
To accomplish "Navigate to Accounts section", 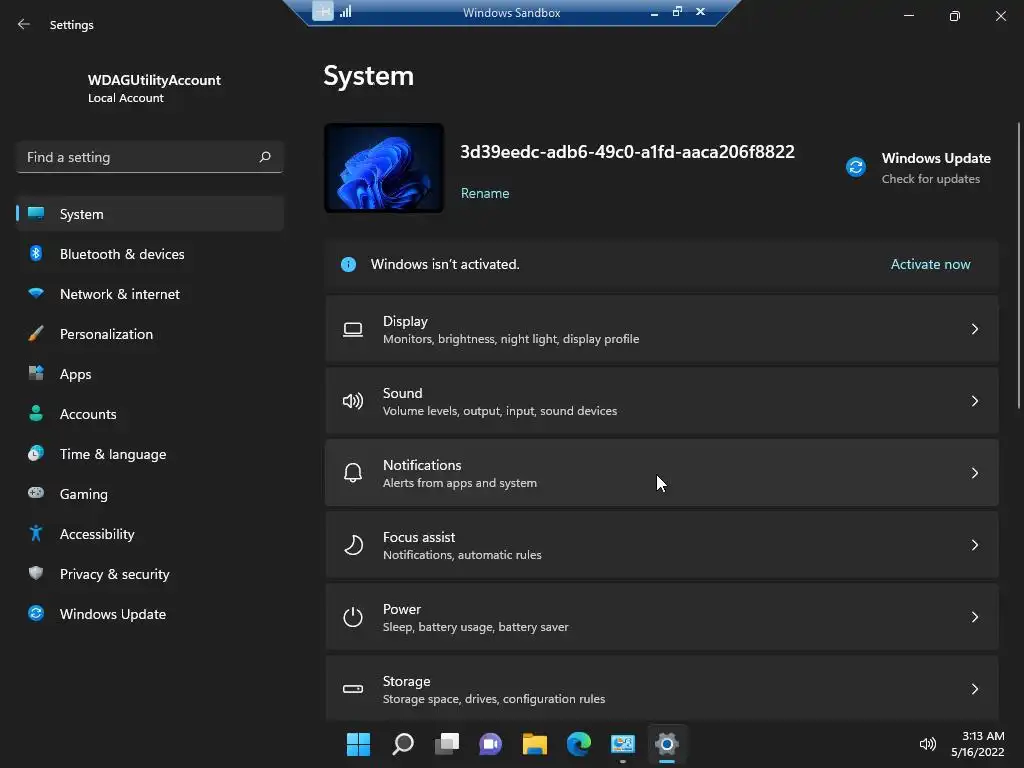I will click(150, 413).
